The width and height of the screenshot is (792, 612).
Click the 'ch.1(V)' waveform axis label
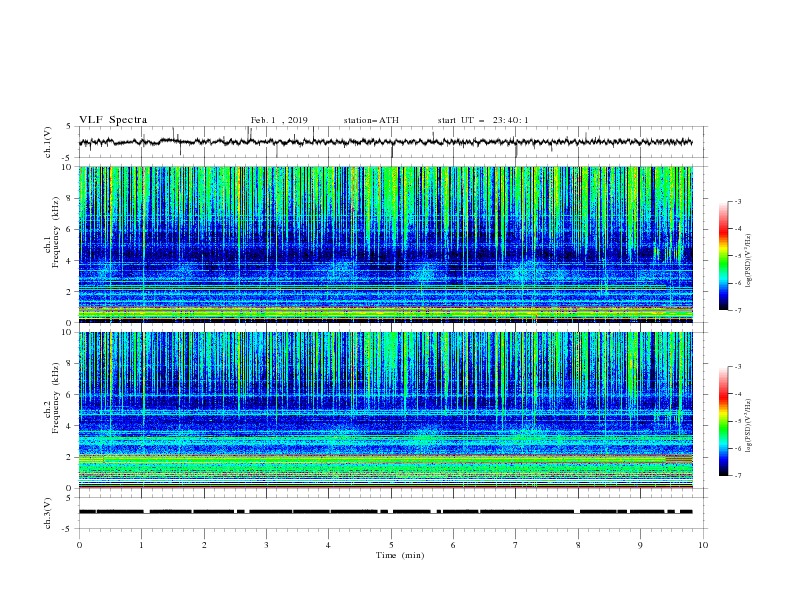pyautogui.click(x=48, y=142)
